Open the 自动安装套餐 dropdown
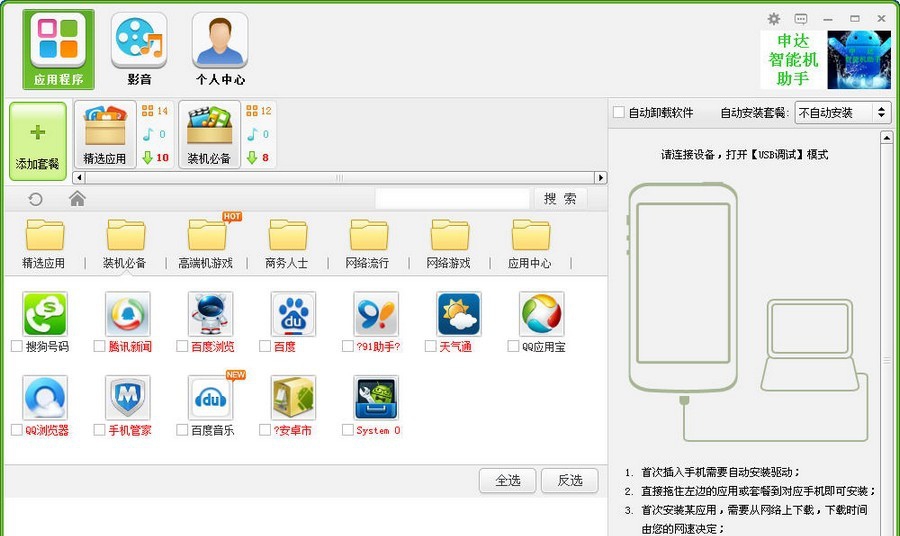 pyautogui.click(x=843, y=112)
